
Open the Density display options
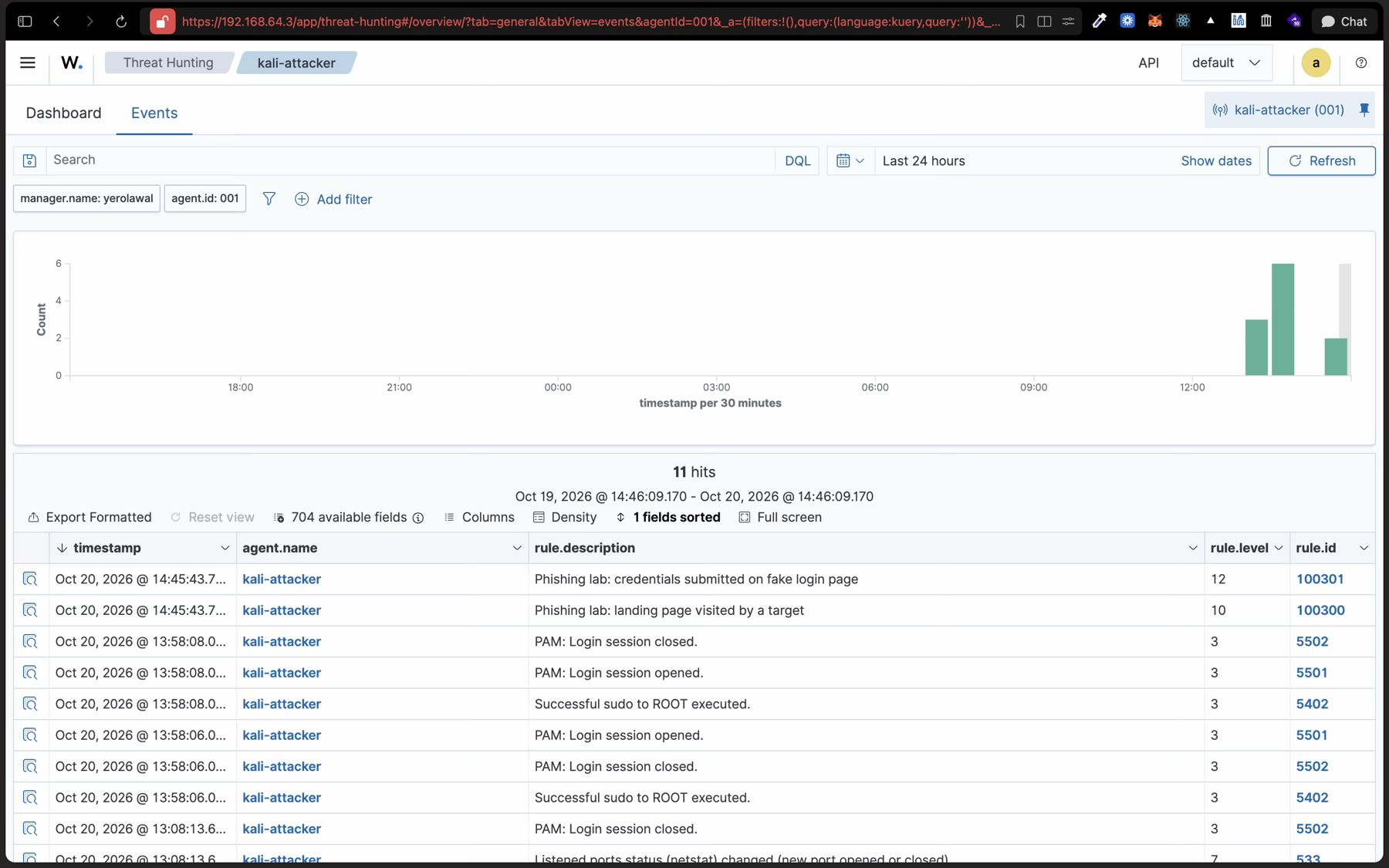click(x=565, y=517)
